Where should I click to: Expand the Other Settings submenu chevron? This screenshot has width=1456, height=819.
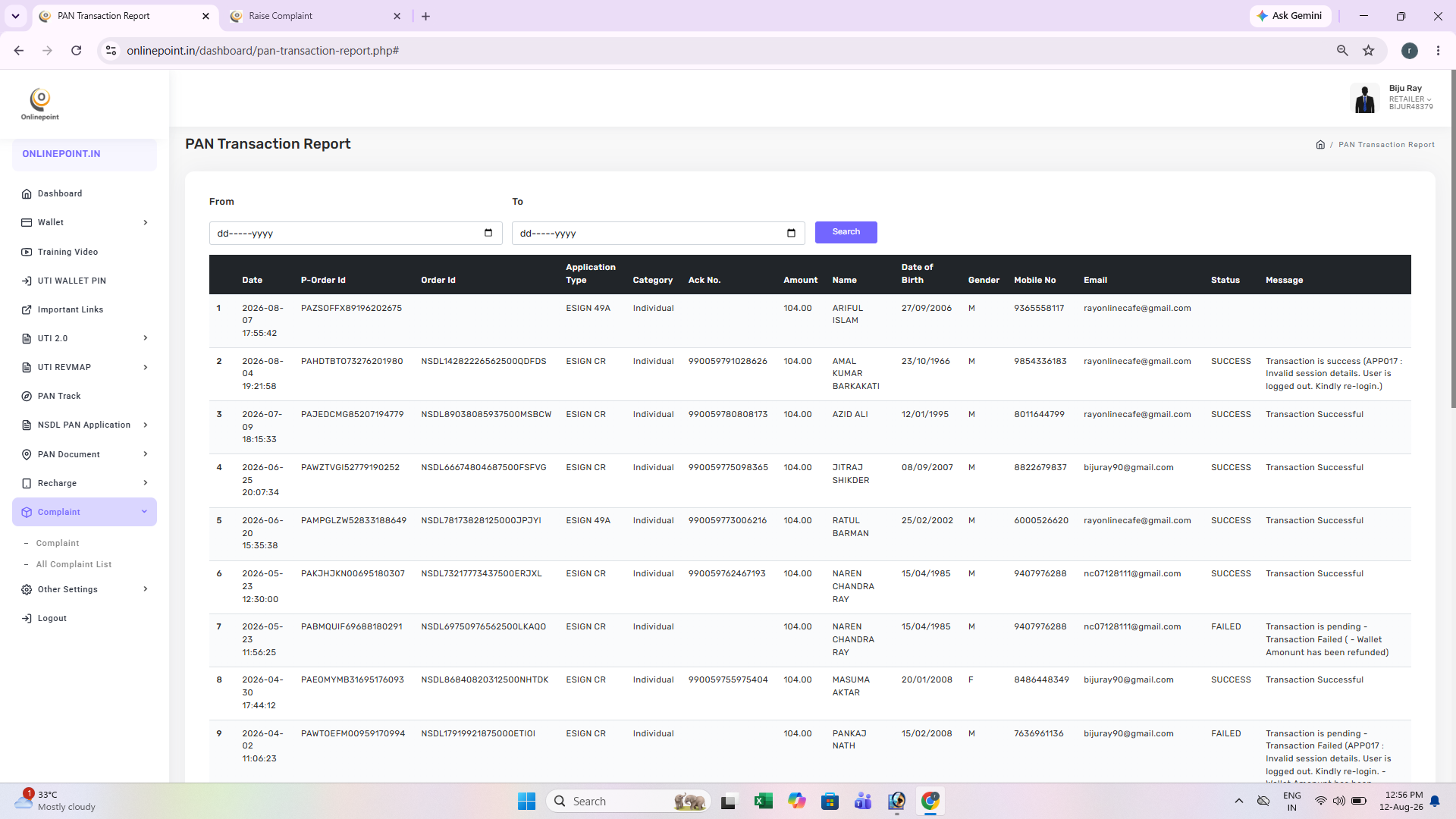[x=145, y=589]
